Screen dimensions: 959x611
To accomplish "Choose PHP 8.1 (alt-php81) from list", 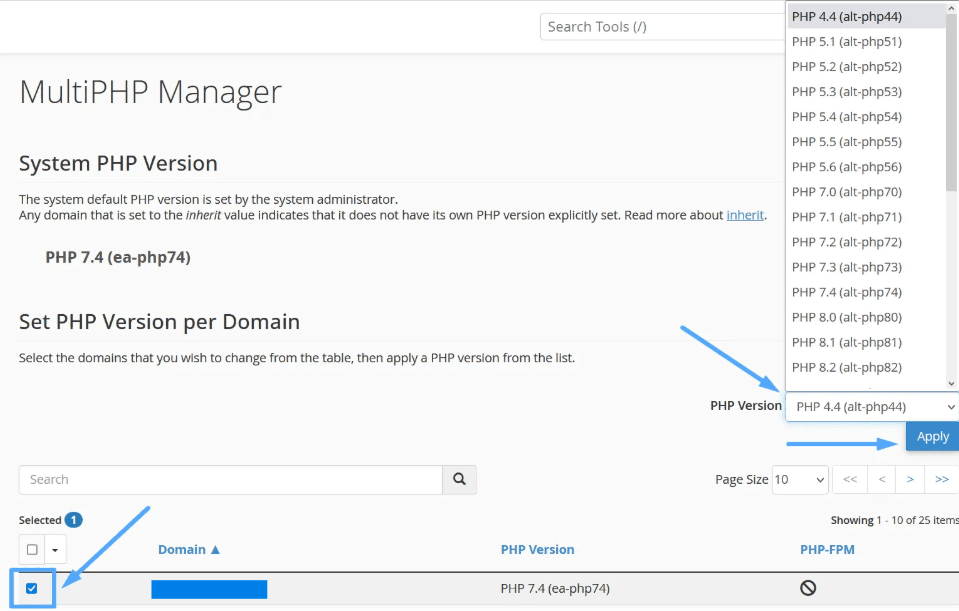I will click(846, 342).
